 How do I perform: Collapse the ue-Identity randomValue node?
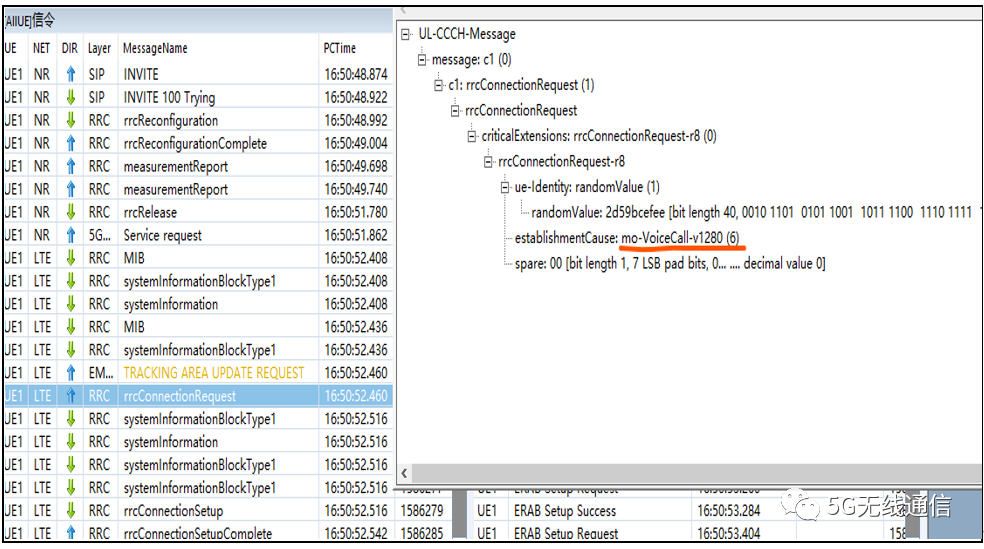(x=505, y=187)
